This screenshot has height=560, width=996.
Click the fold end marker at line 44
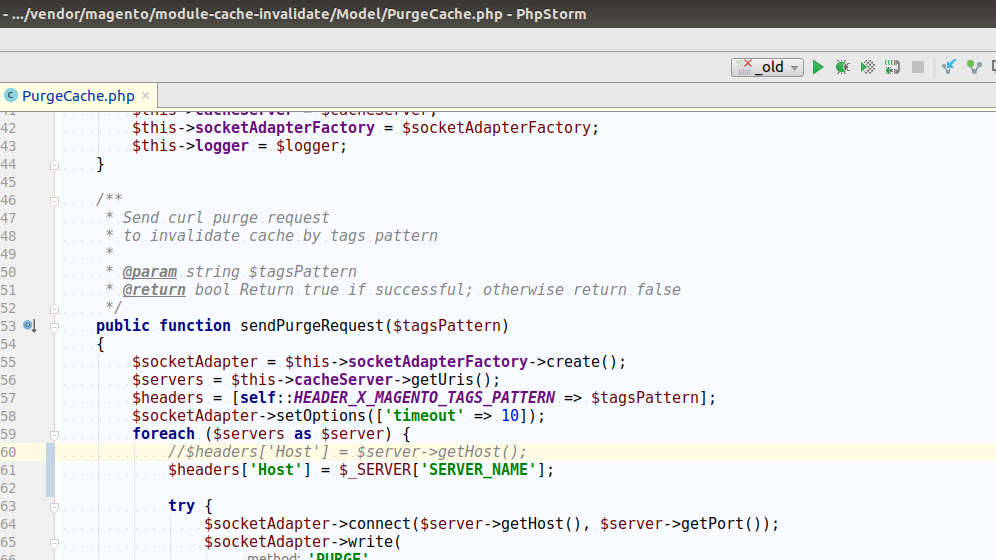coord(54,165)
